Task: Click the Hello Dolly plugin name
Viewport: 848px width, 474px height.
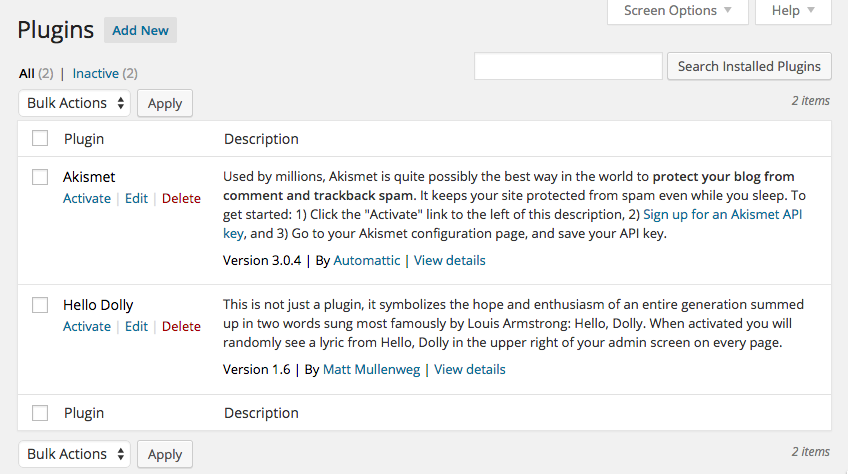Action: [x=98, y=305]
